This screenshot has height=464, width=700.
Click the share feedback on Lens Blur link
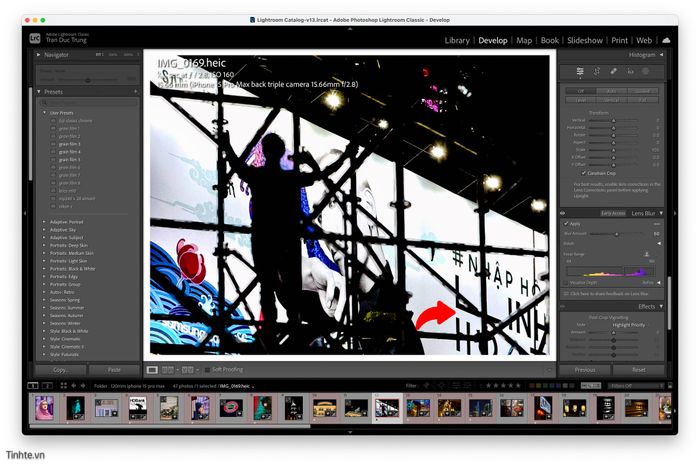pyautogui.click(x=609, y=294)
